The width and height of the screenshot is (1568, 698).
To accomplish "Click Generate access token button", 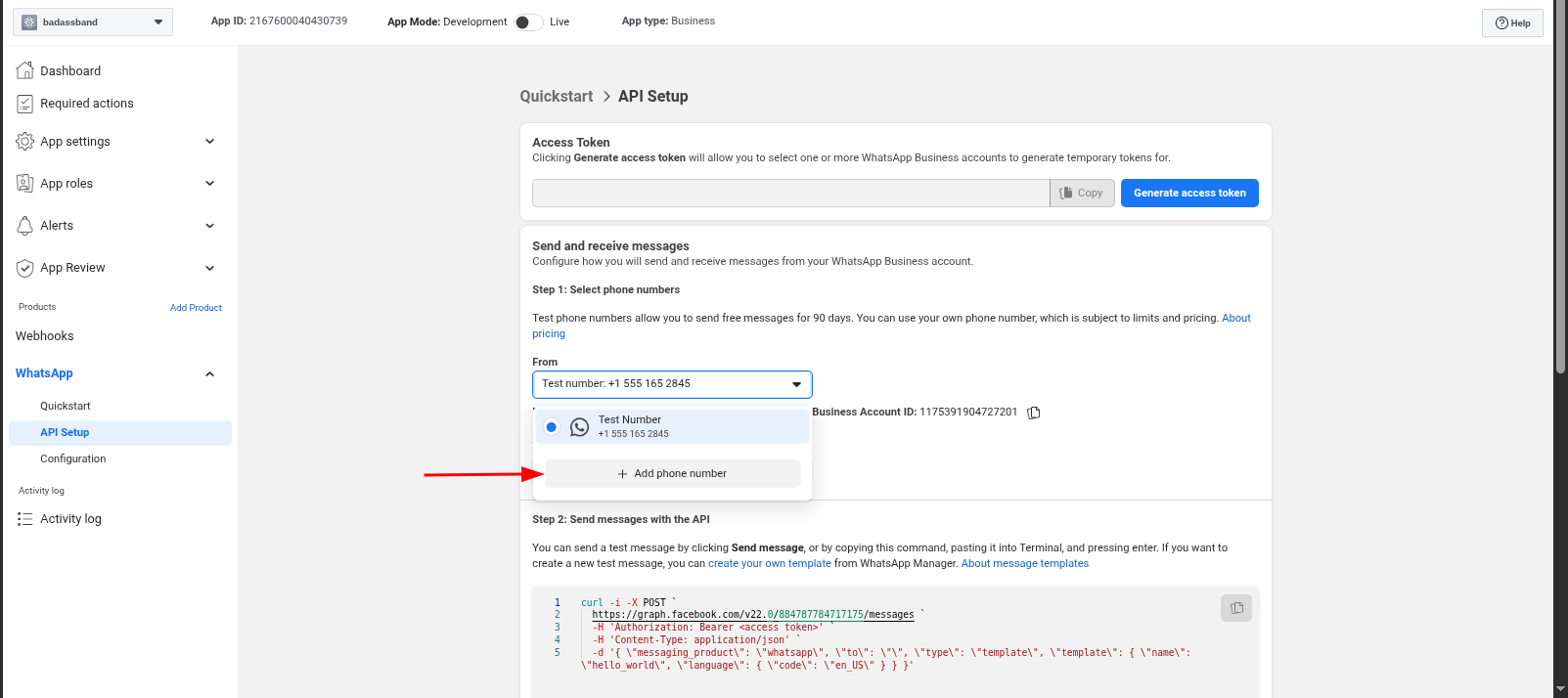I will click(1189, 194).
